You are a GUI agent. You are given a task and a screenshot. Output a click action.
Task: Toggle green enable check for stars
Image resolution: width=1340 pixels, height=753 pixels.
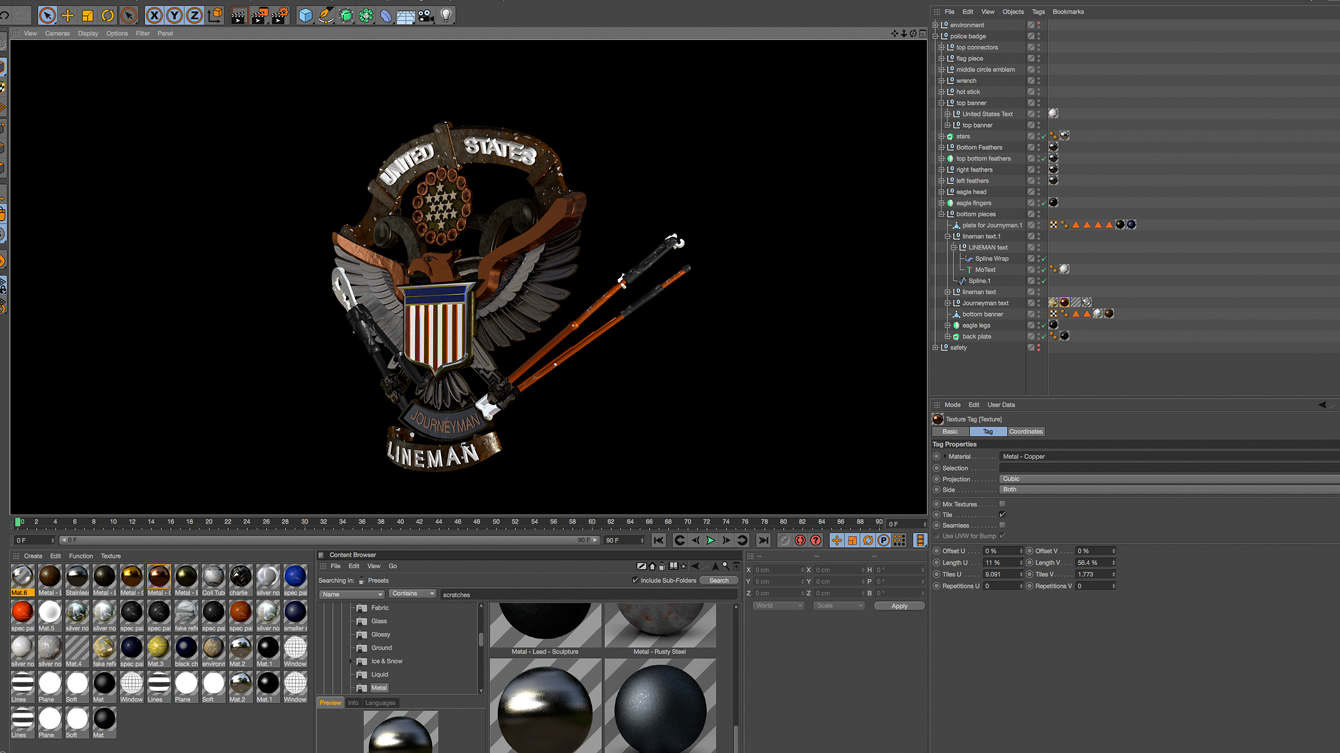(1043, 136)
